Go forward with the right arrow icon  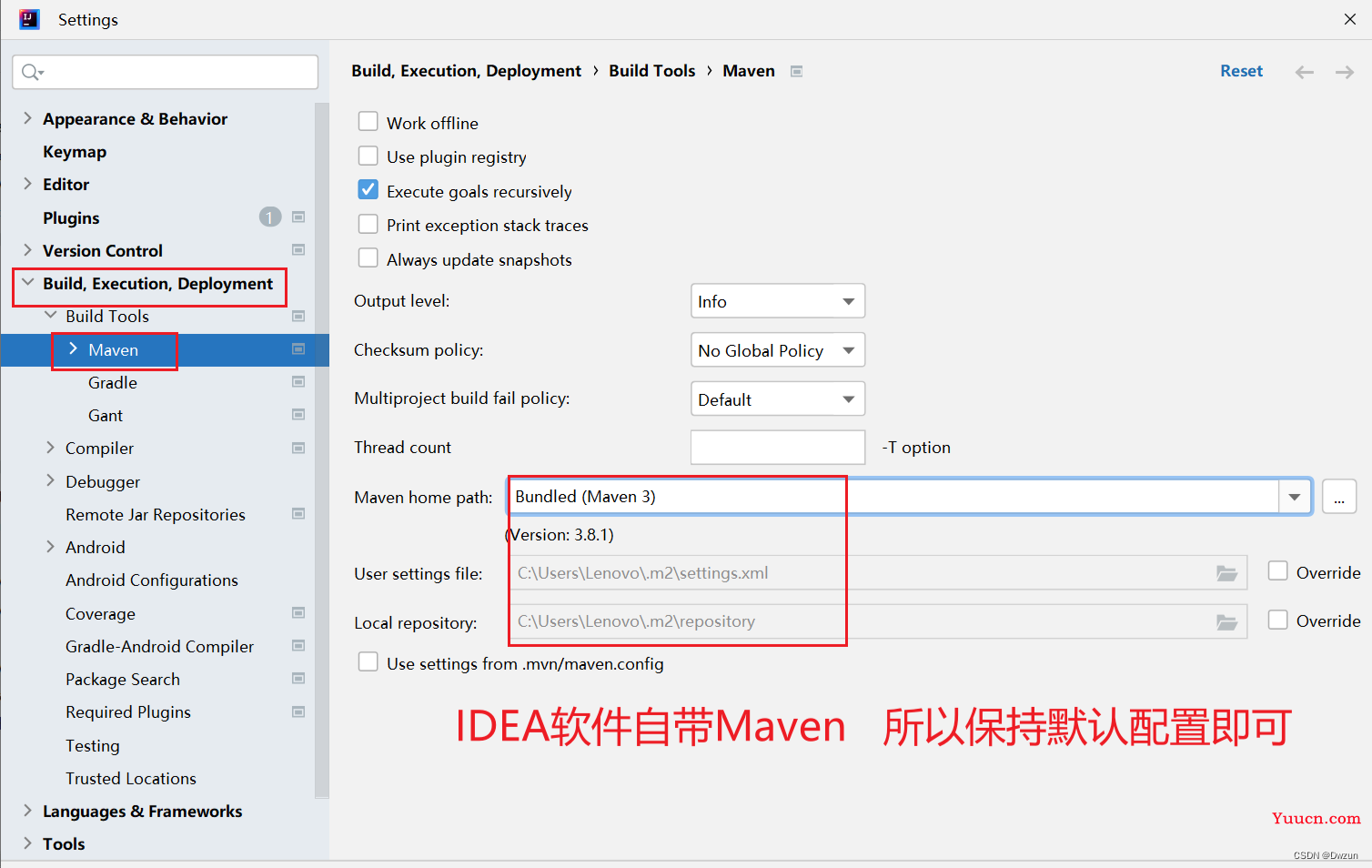[1345, 72]
